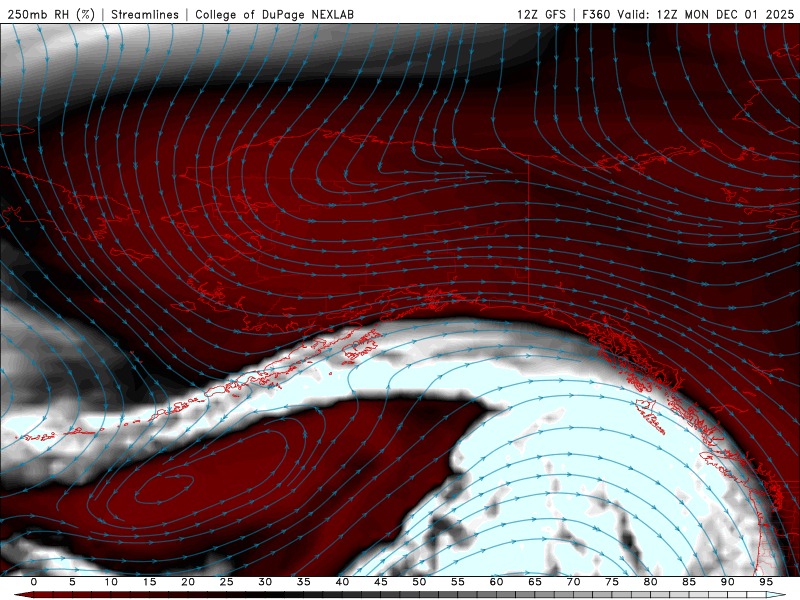Click the "75" color scale label
The image size is (800, 600).
point(612,582)
